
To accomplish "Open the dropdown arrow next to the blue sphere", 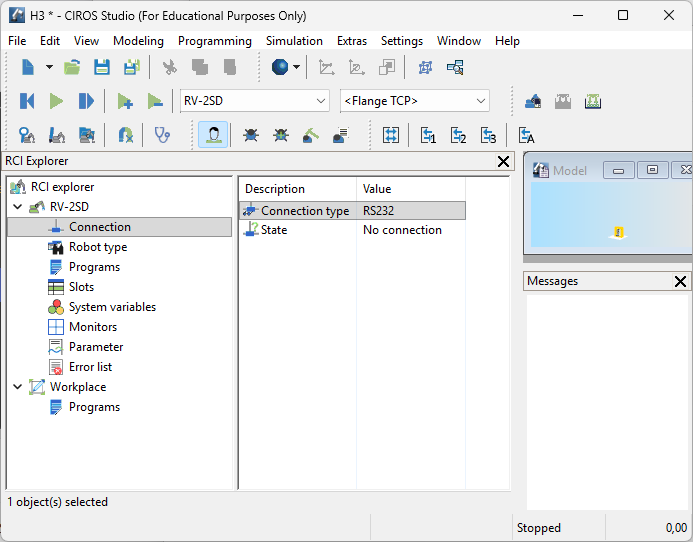I will tap(297, 67).
